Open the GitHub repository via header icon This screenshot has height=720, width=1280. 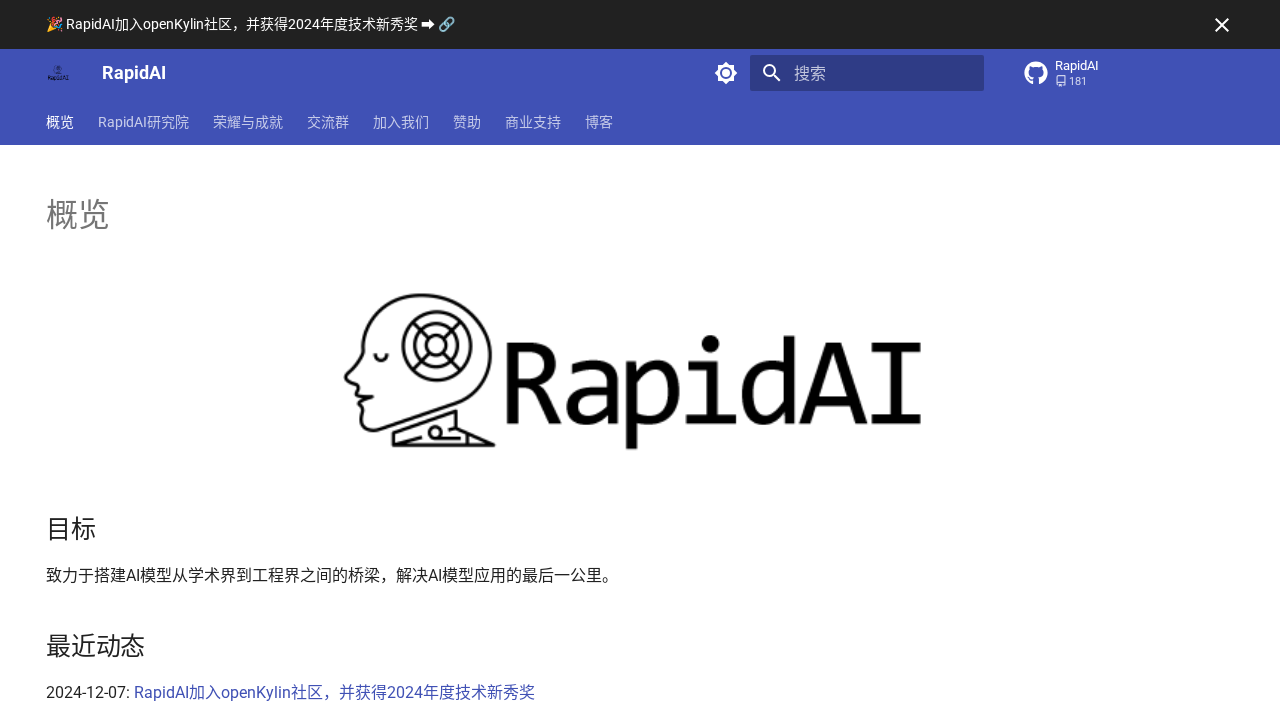point(1034,71)
